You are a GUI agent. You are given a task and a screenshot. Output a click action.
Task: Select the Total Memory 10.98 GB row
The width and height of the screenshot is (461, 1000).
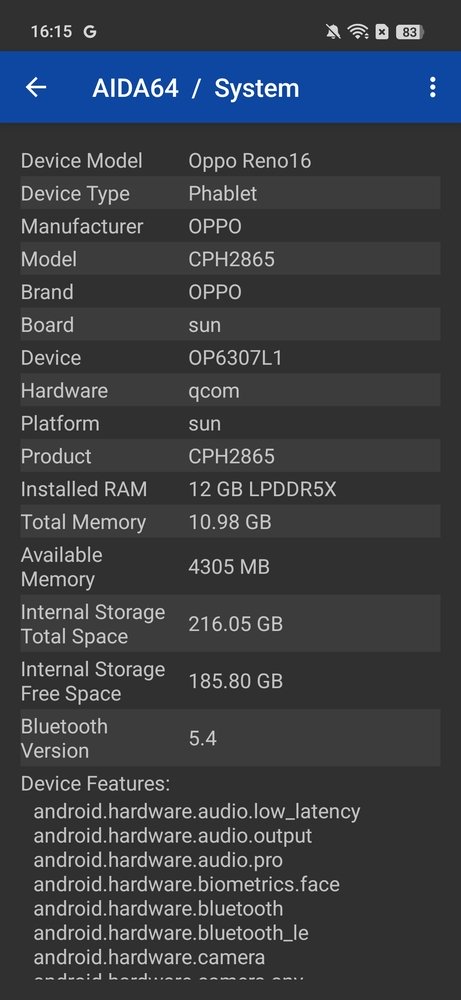click(230, 522)
